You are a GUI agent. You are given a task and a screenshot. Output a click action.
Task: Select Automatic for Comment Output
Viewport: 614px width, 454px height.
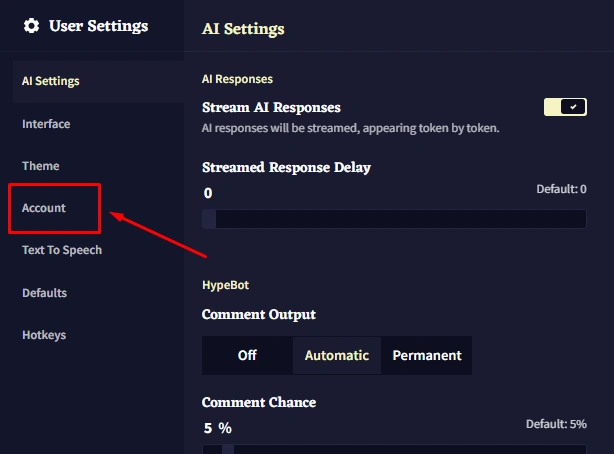pyautogui.click(x=337, y=355)
